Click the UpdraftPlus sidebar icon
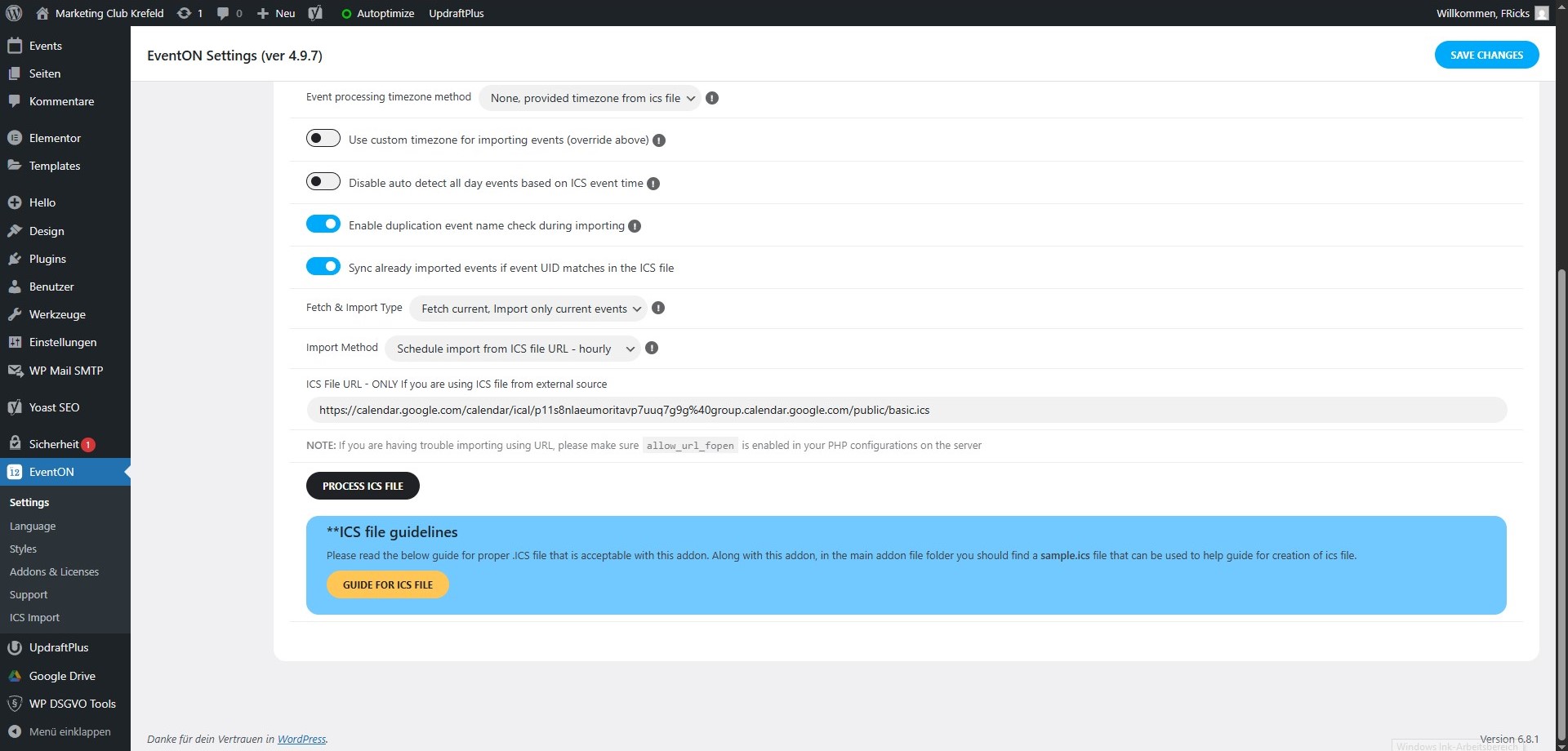Screen dimensions: 1568x751 (15, 647)
